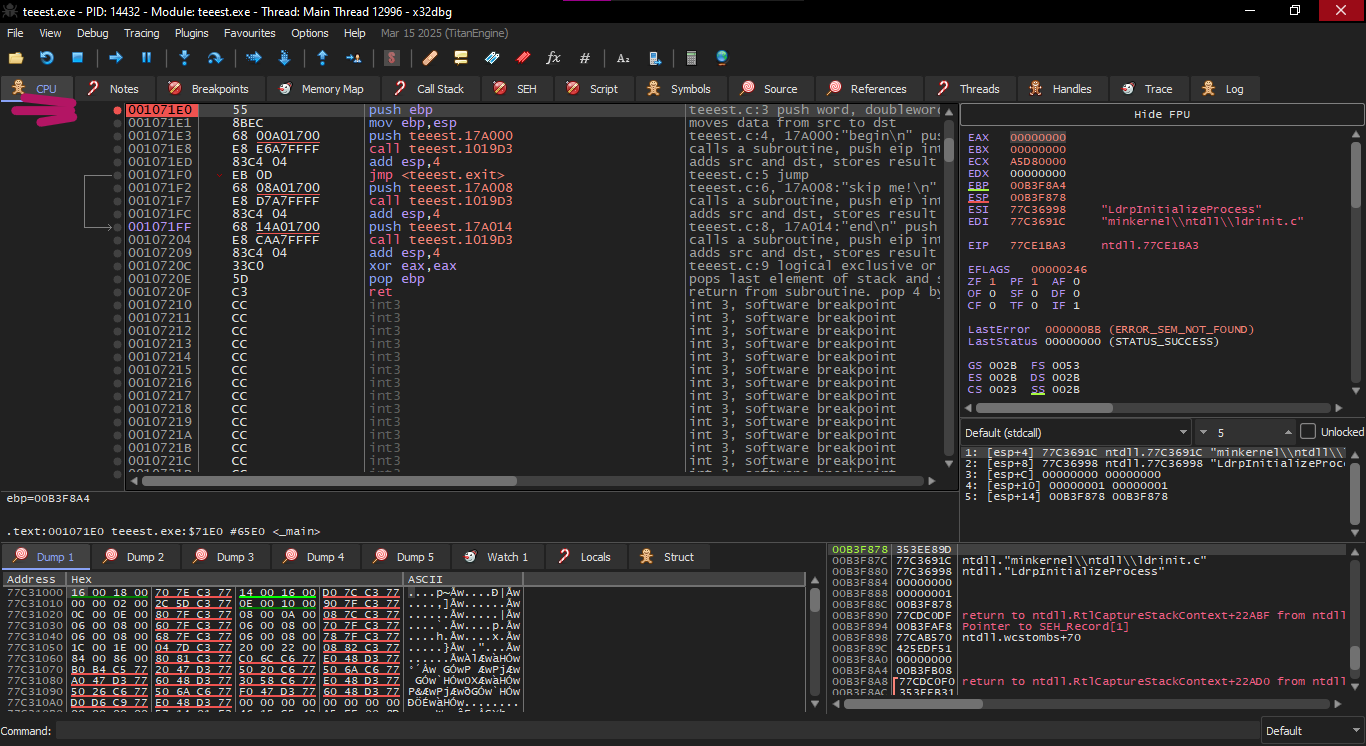1366x746 pixels.
Task: Click the Step Into toolbar icon
Action: (184, 58)
